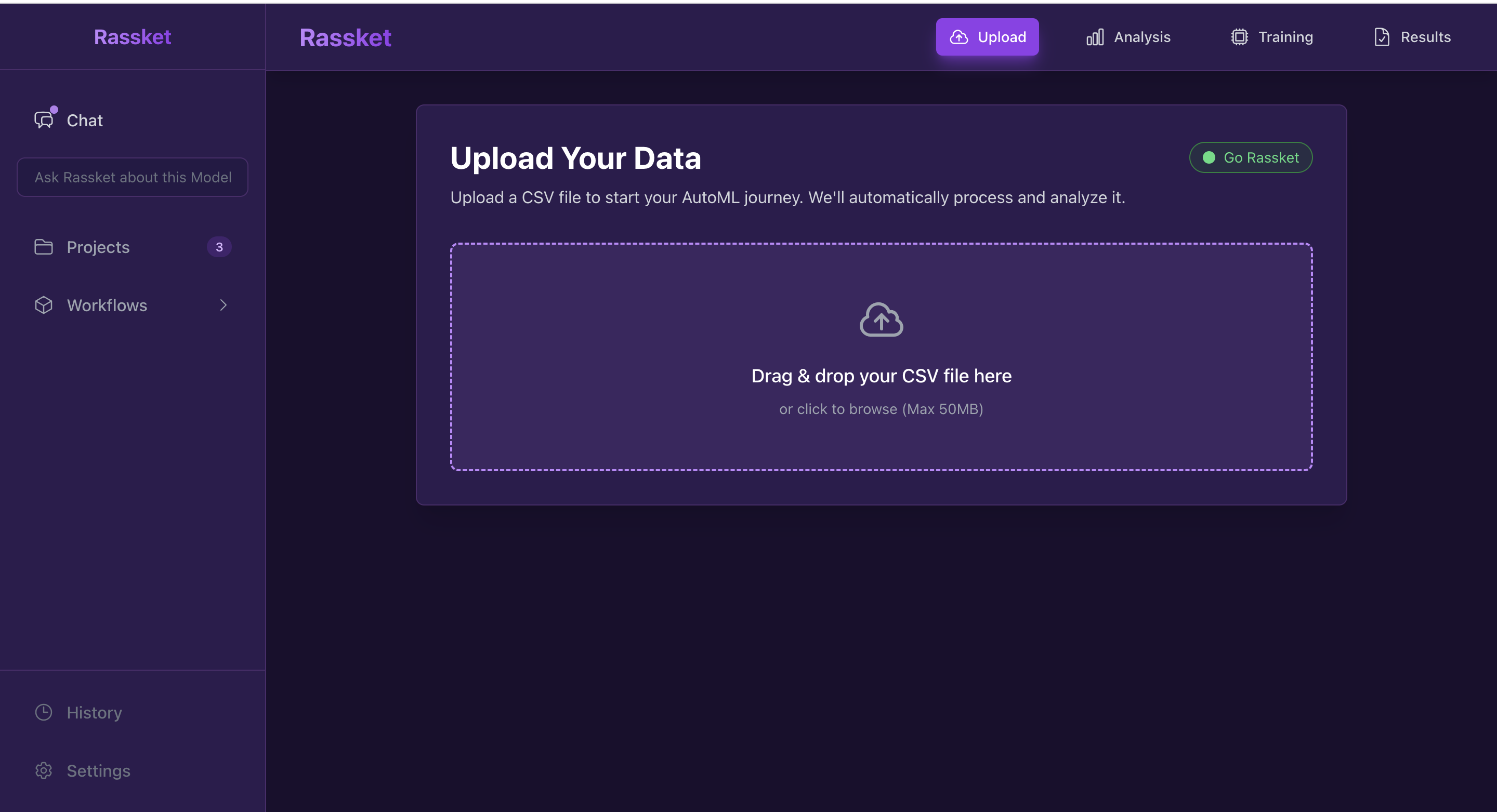
Task: Click the Results document icon
Action: point(1382,37)
